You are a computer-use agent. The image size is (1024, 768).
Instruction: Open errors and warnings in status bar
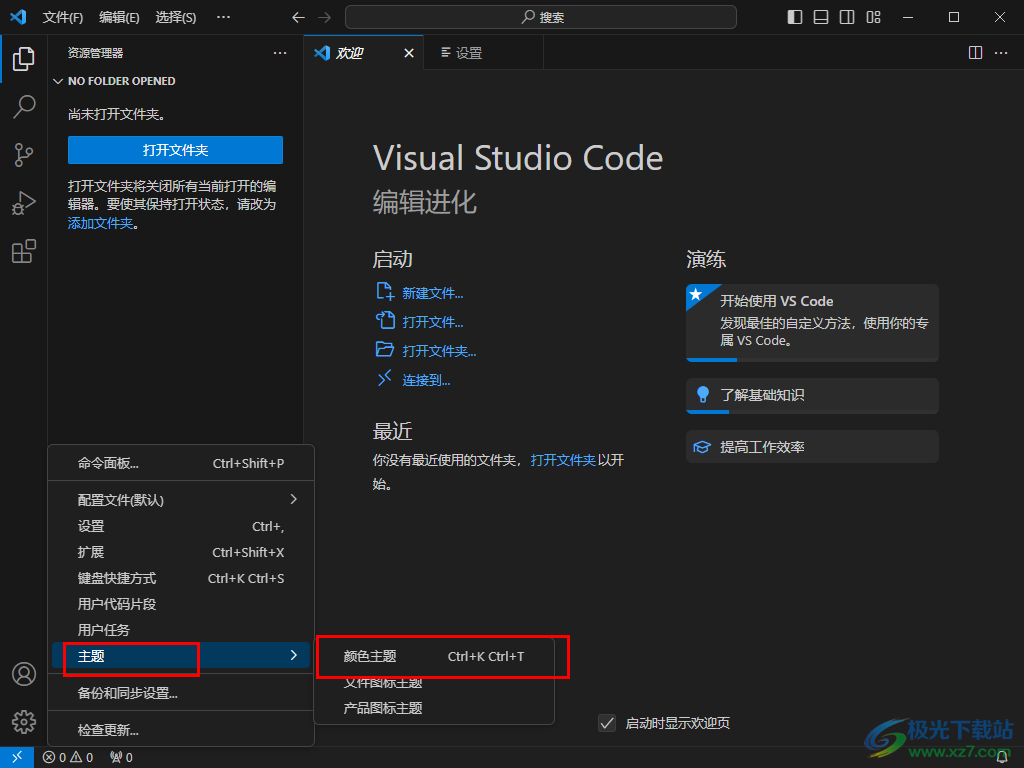[x=68, y=758]
